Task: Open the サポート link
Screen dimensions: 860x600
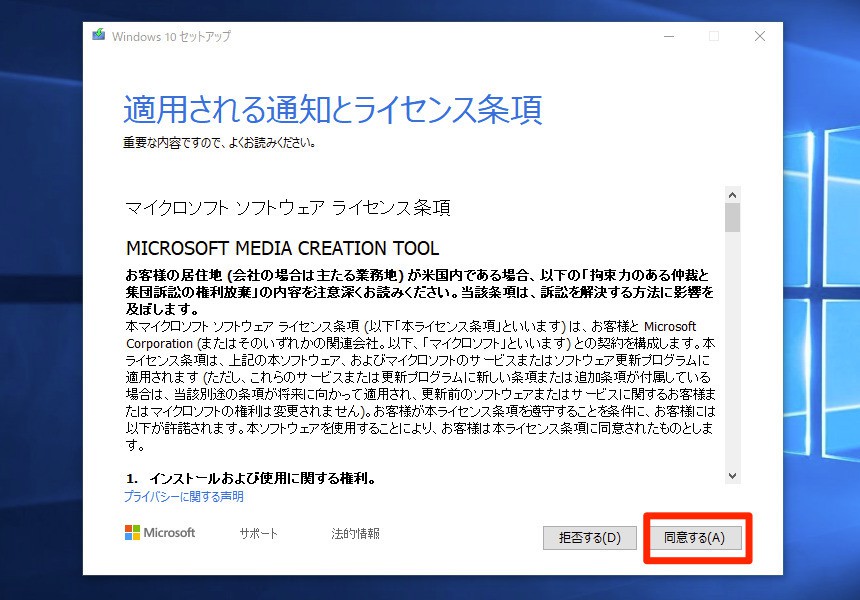Action: tap(259, 533)
